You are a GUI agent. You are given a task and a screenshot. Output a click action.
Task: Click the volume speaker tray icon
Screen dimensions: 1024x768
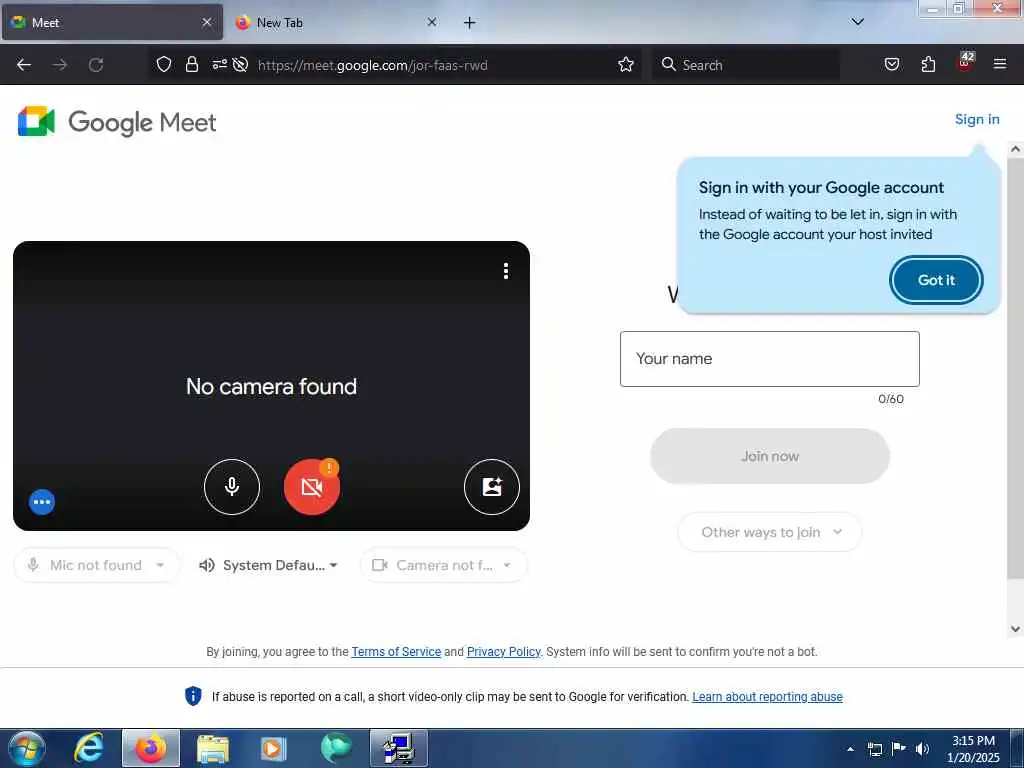(x=922, y=749)
